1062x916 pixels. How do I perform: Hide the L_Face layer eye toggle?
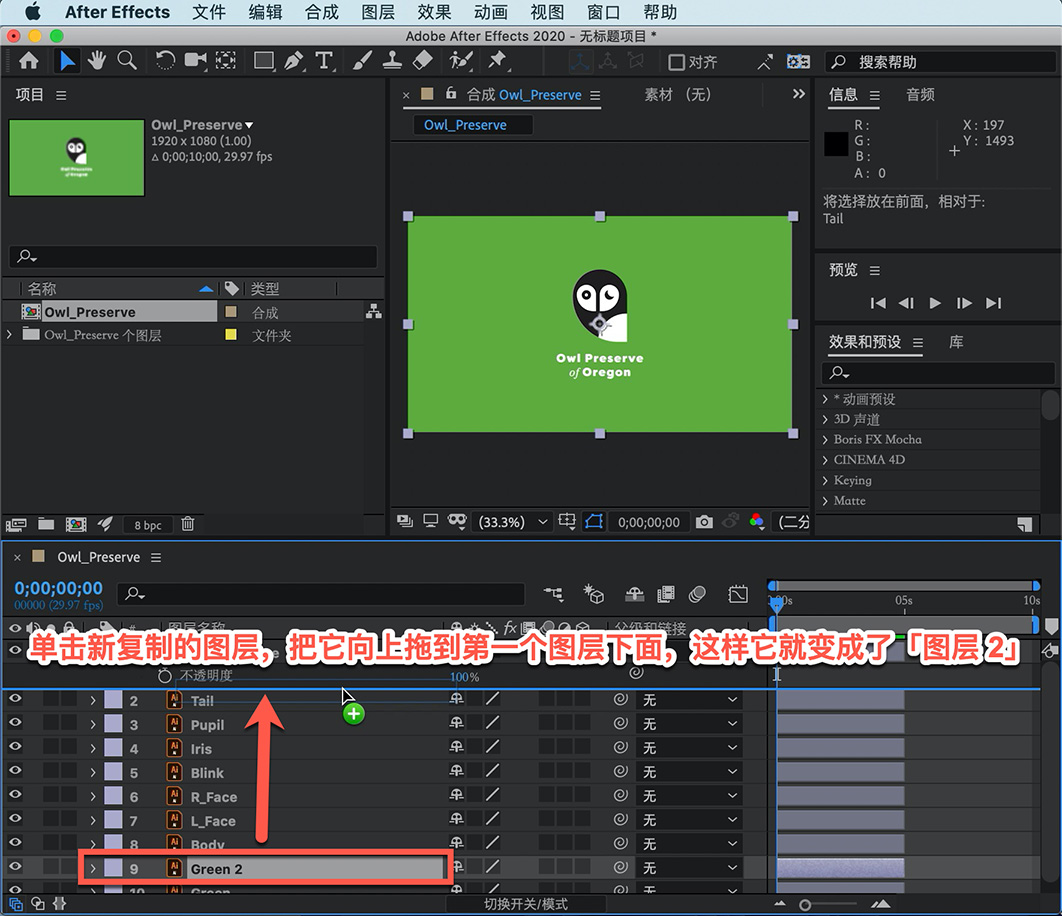[x=15, y=818]
